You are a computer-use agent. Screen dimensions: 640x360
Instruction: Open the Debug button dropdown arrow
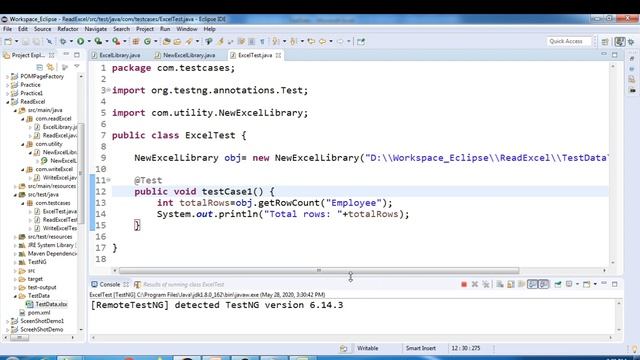click(x=71, y=41)
